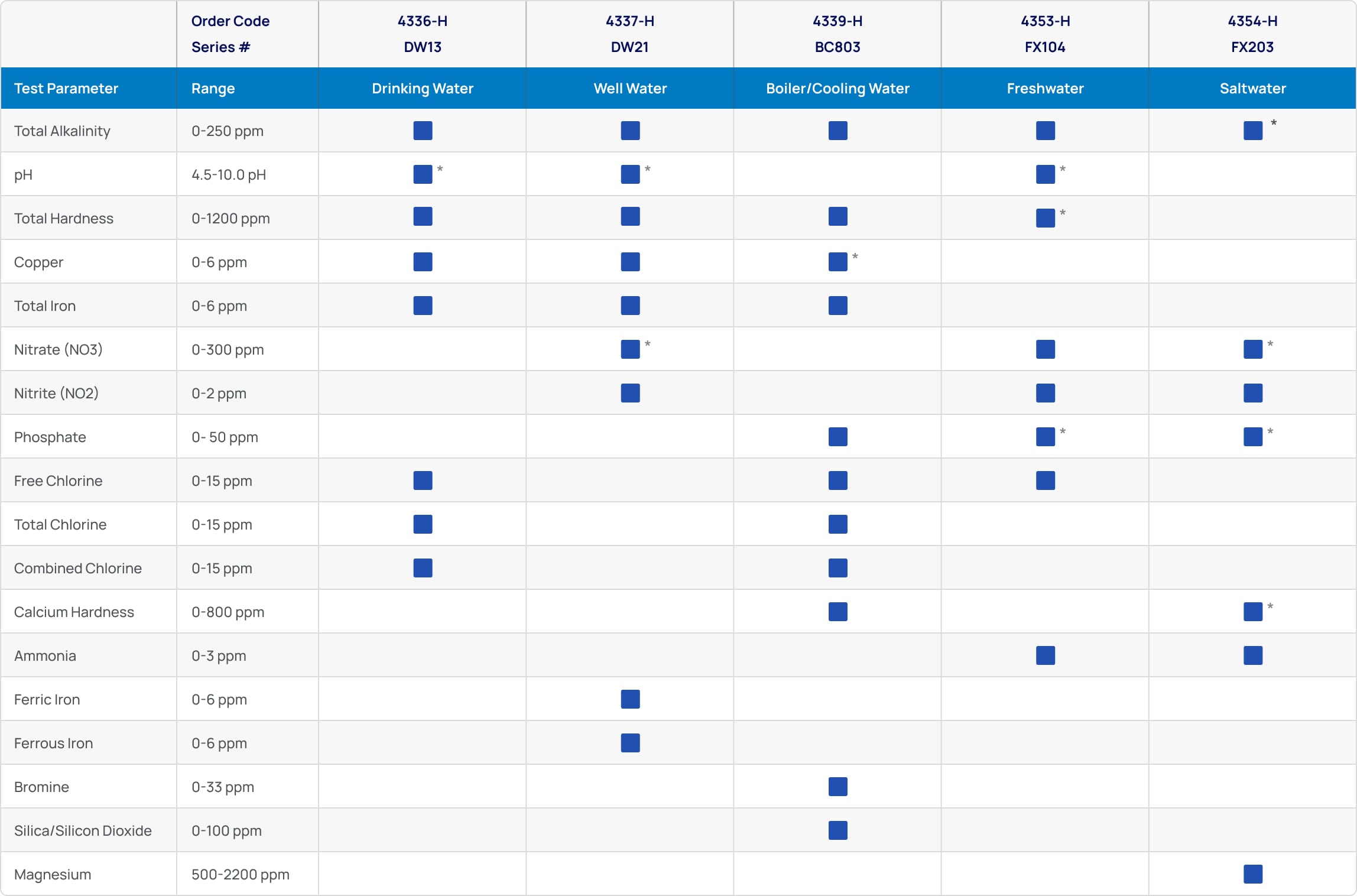Toggle Calcium Hardness for Boiler/Cooling Water

(837, 611)
